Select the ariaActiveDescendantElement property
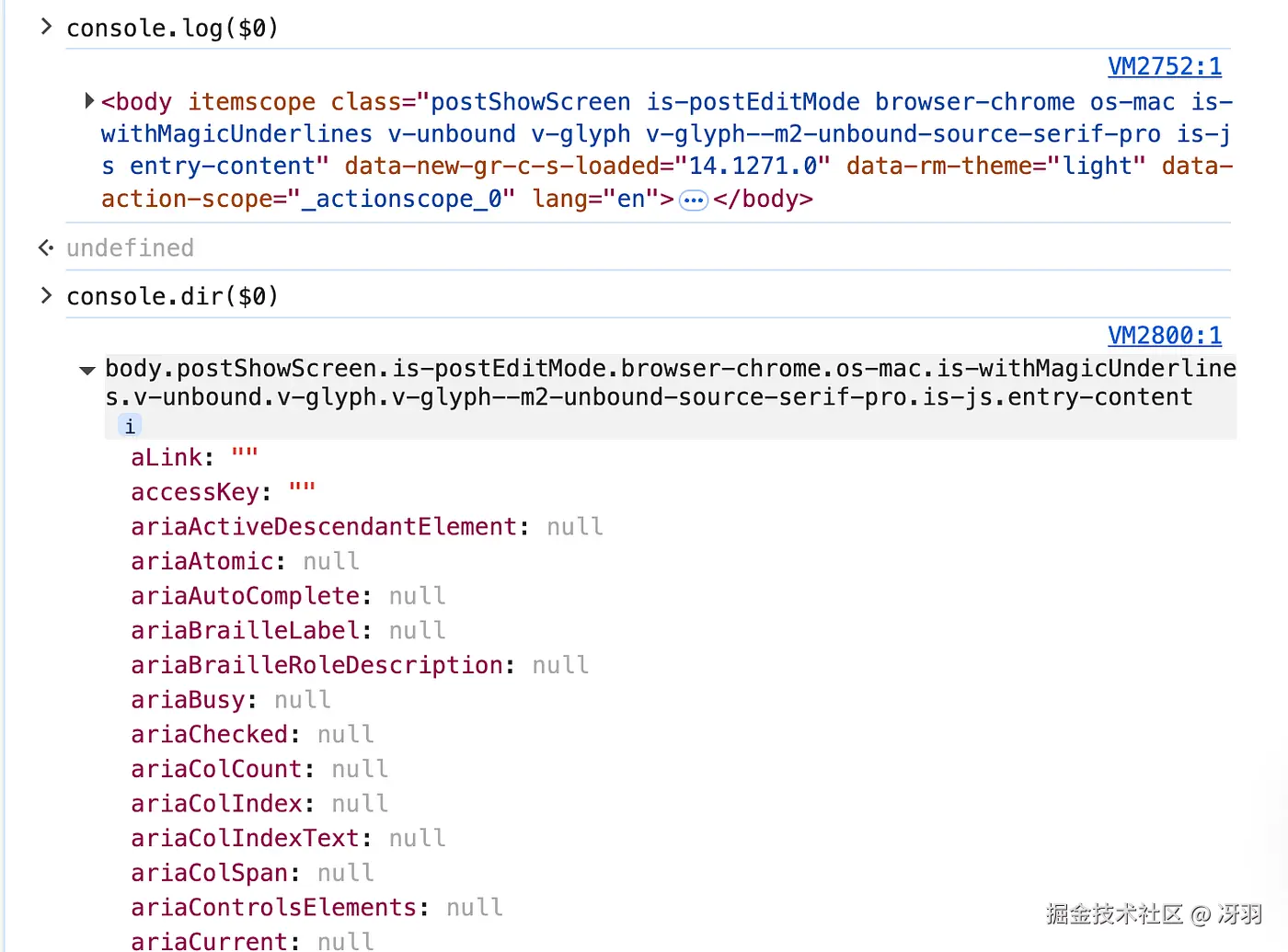The width and height of the screenshot is (1288, 952). click(x=367, y=526)
